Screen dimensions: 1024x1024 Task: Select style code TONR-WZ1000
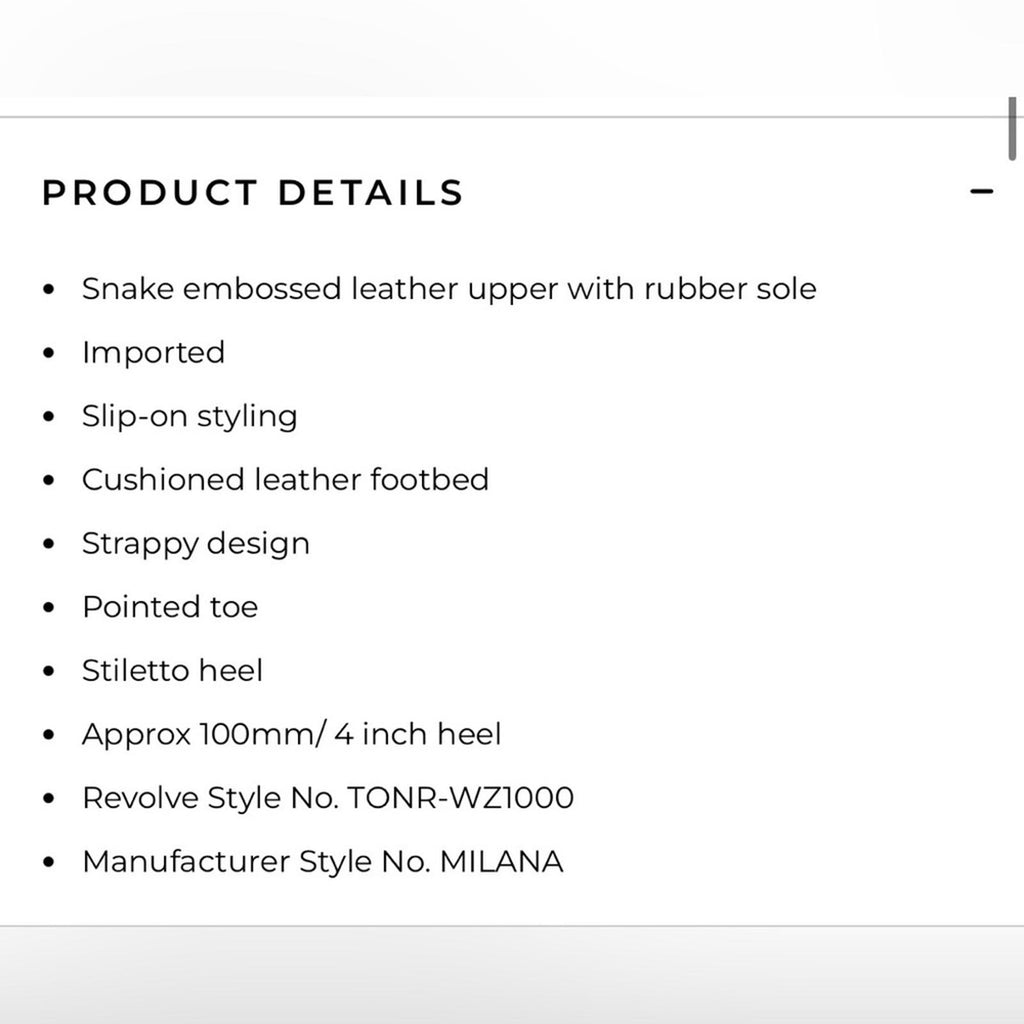[461, 798]
